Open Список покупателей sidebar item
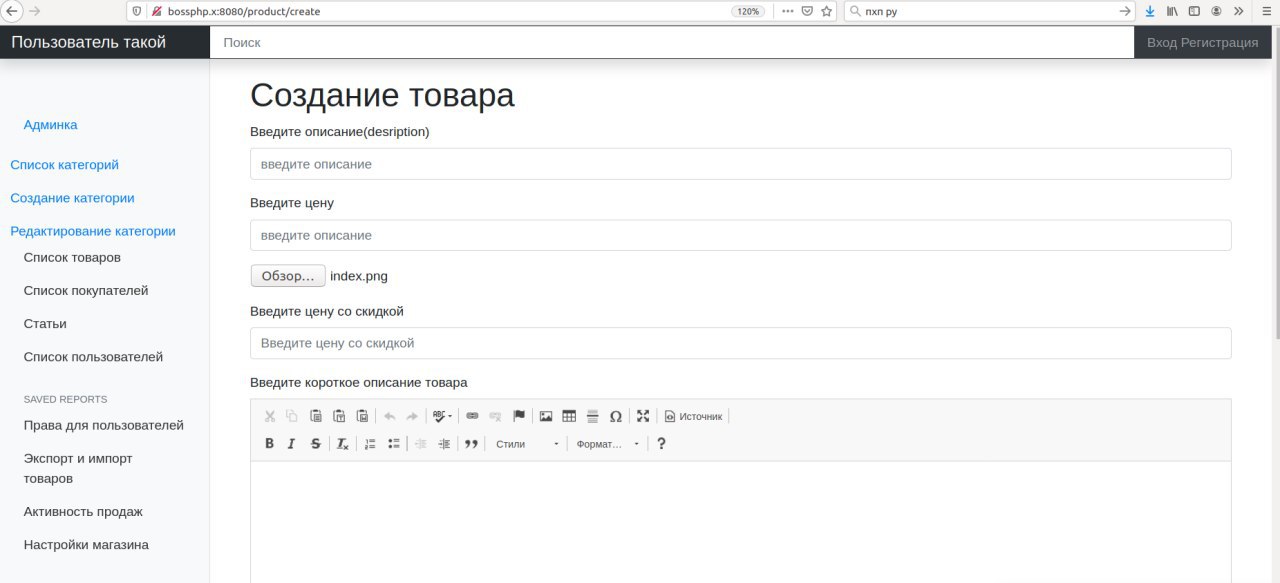 (86, 290)
